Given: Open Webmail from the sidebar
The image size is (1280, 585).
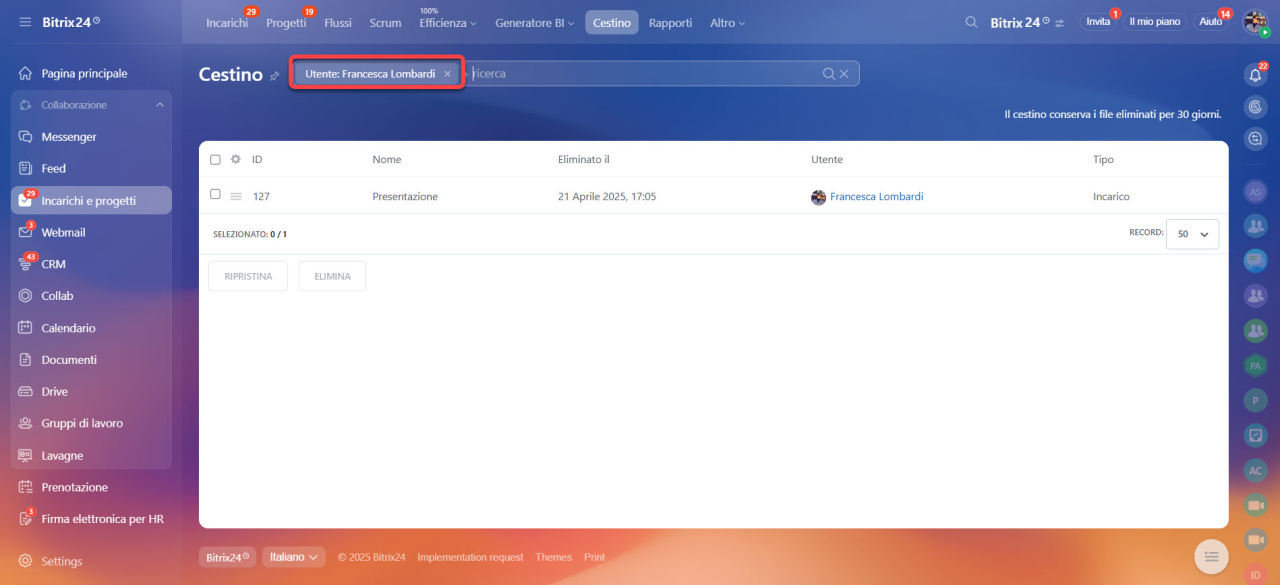Looking at the screenshot, I should coord(63,232).
